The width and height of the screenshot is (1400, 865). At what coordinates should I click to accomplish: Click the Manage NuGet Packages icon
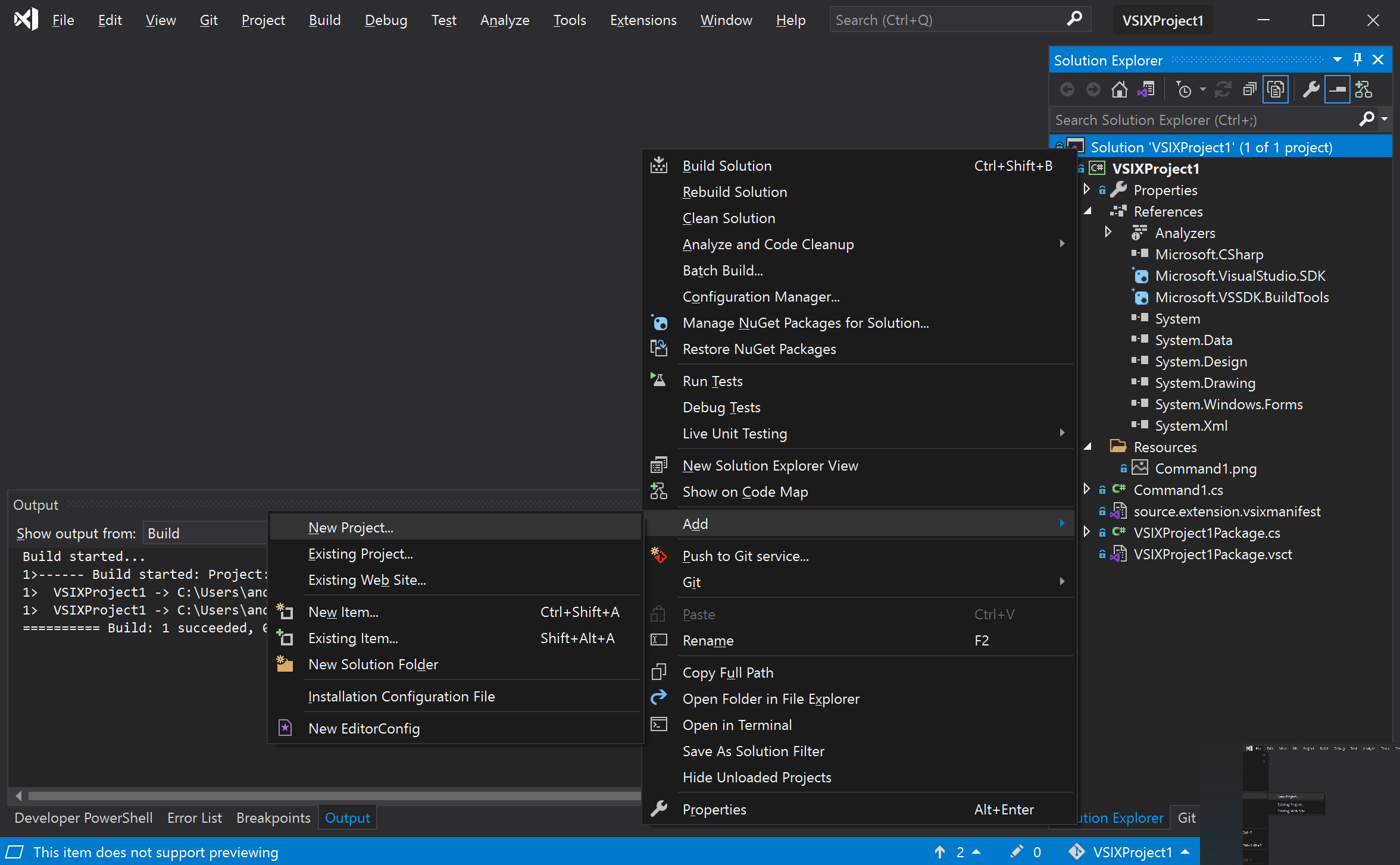tap(659, 322)
